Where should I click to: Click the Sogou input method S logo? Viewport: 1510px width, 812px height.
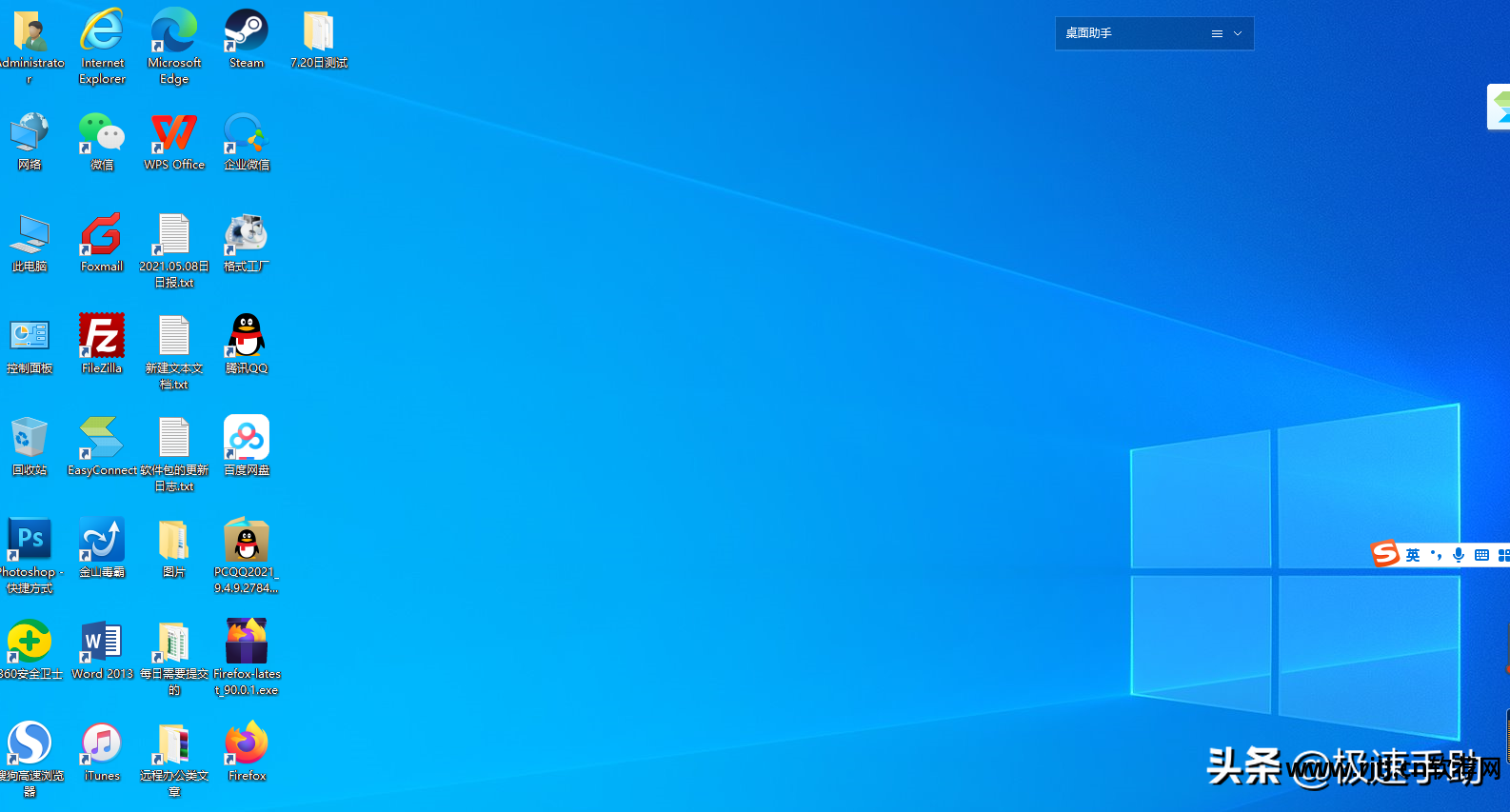click(1385, 553)
